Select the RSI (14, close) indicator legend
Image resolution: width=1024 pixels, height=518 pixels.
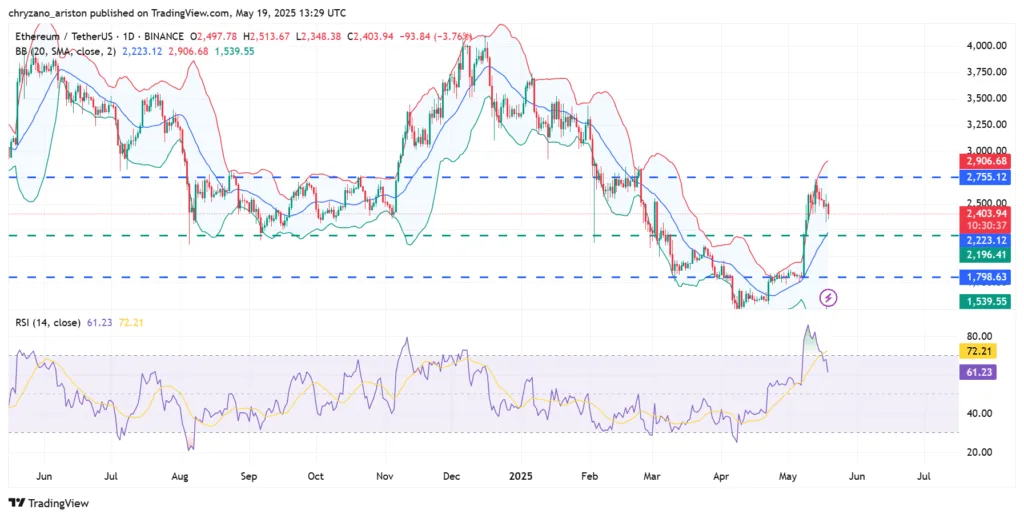(46, 322)
